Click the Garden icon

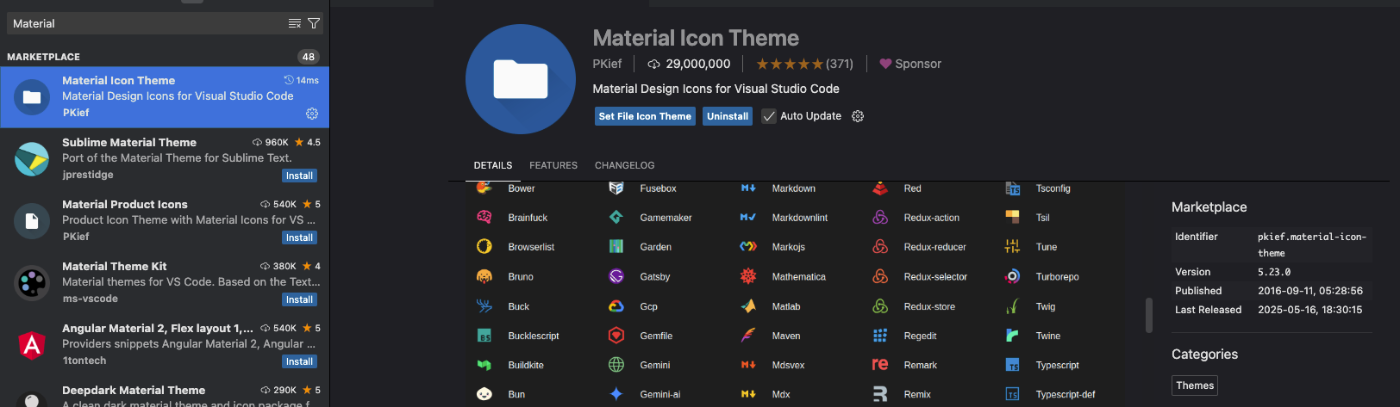coord(616,247)
